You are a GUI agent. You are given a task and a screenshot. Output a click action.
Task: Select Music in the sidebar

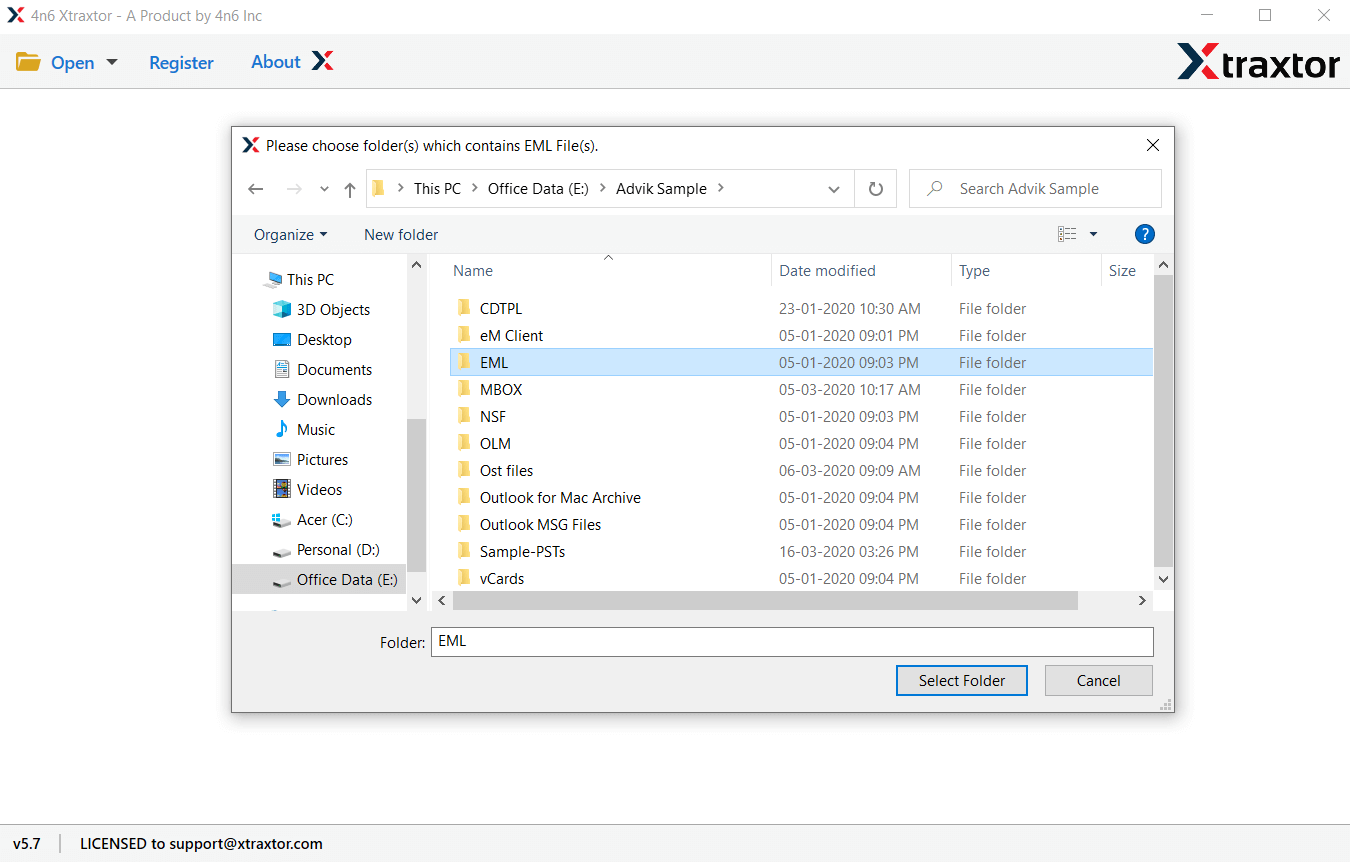pos(305,429)
